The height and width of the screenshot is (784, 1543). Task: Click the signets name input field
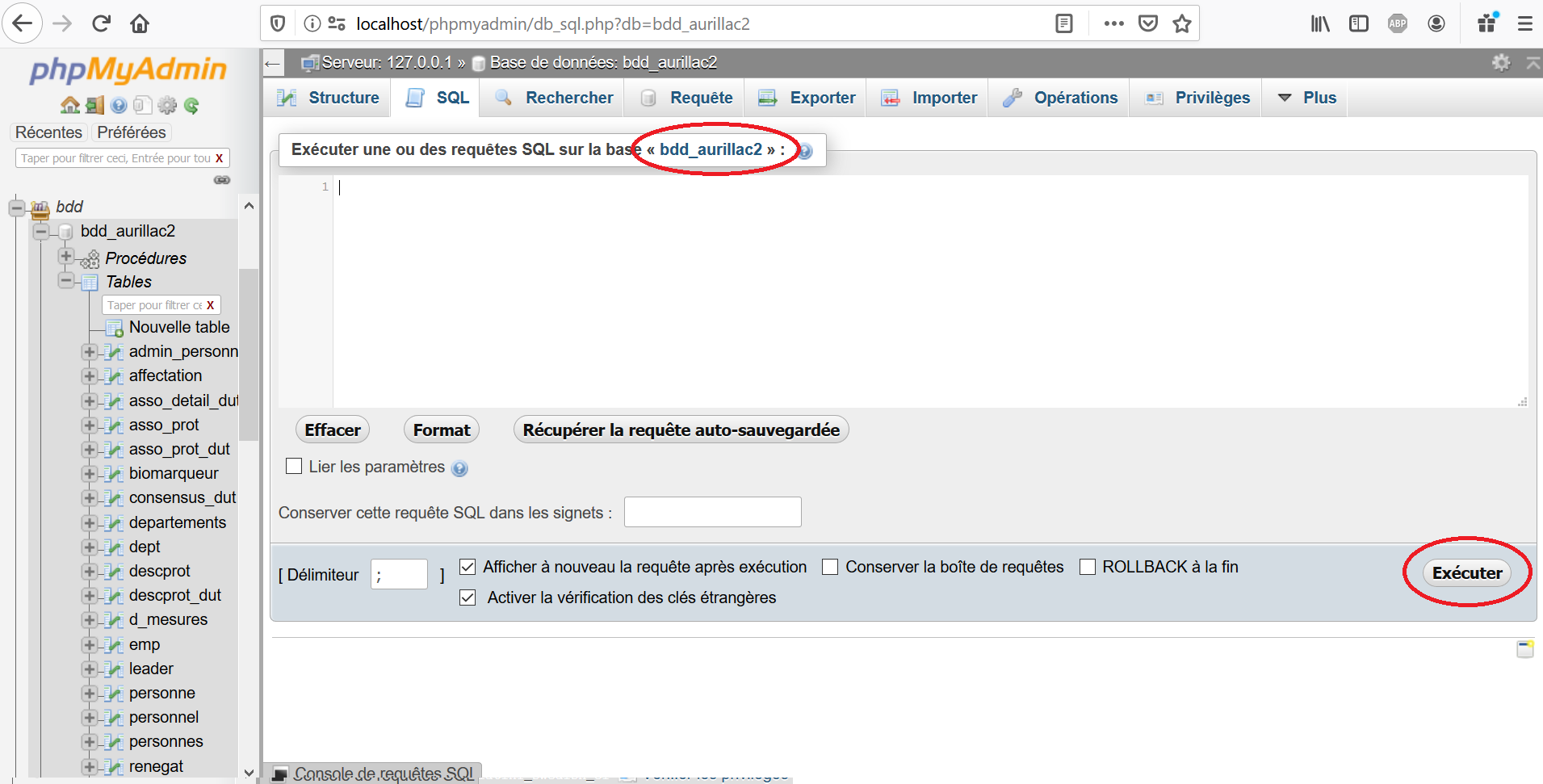[x=712, y=513]
